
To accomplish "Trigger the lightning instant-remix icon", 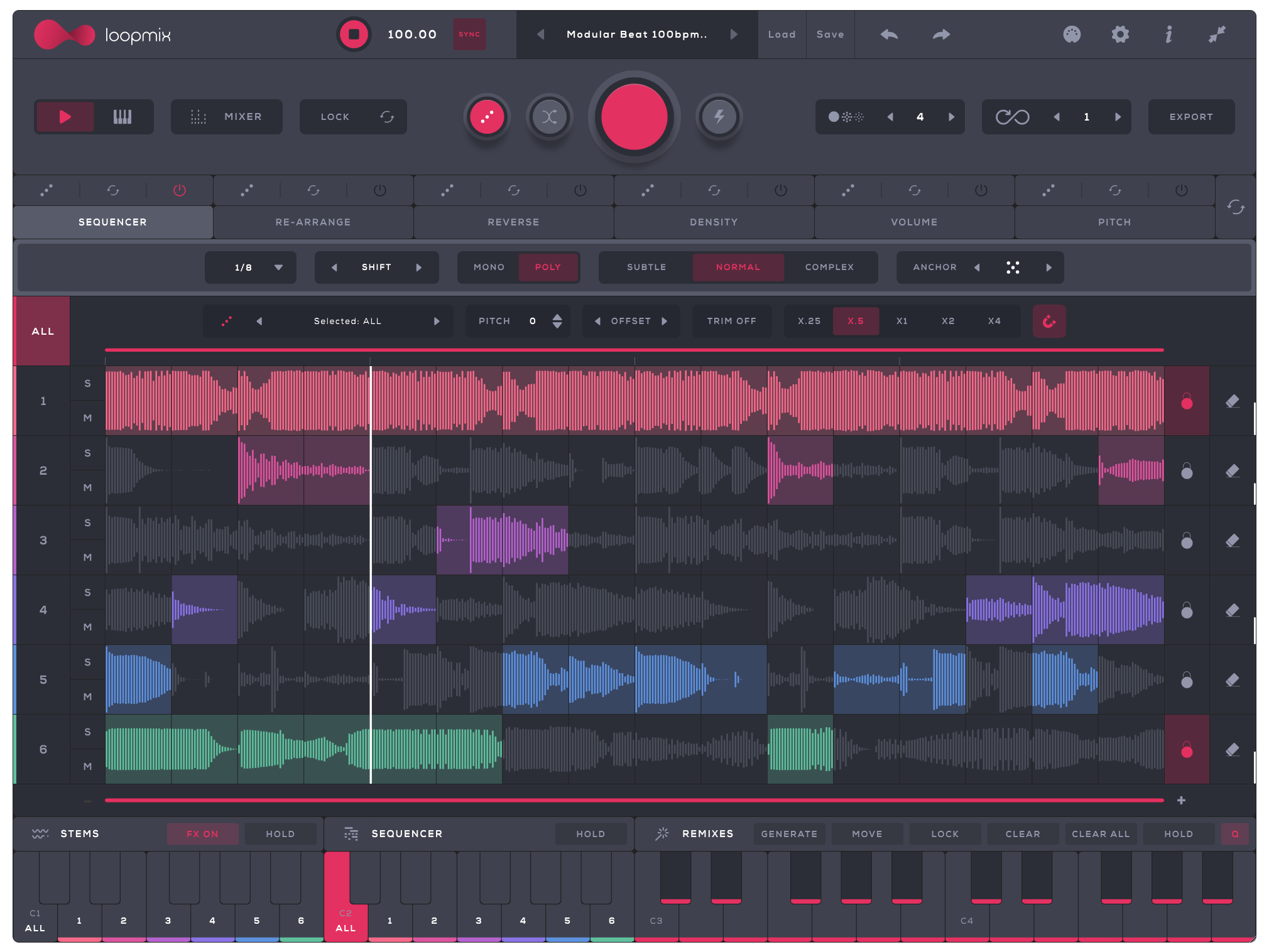I will coord(719,116).
